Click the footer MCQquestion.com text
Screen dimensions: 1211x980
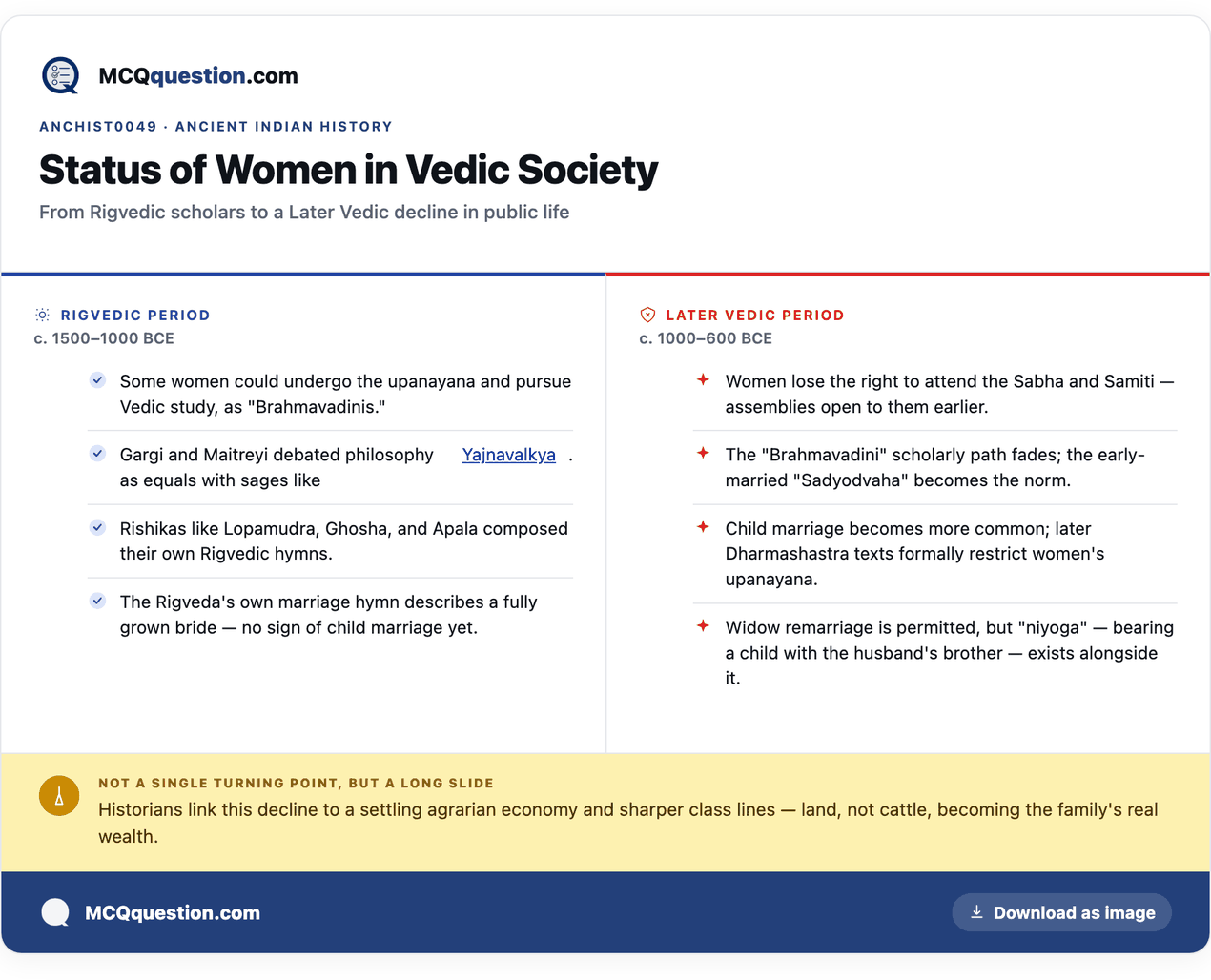(x=173, y=912)
